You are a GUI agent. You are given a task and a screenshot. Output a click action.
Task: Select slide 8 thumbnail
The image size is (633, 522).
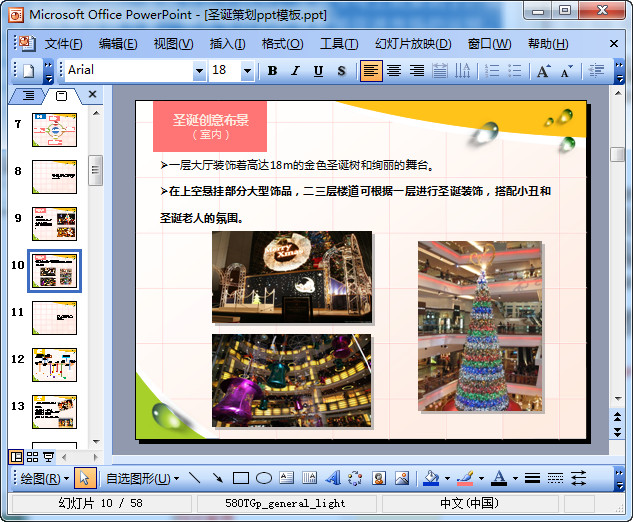point(54,177)
